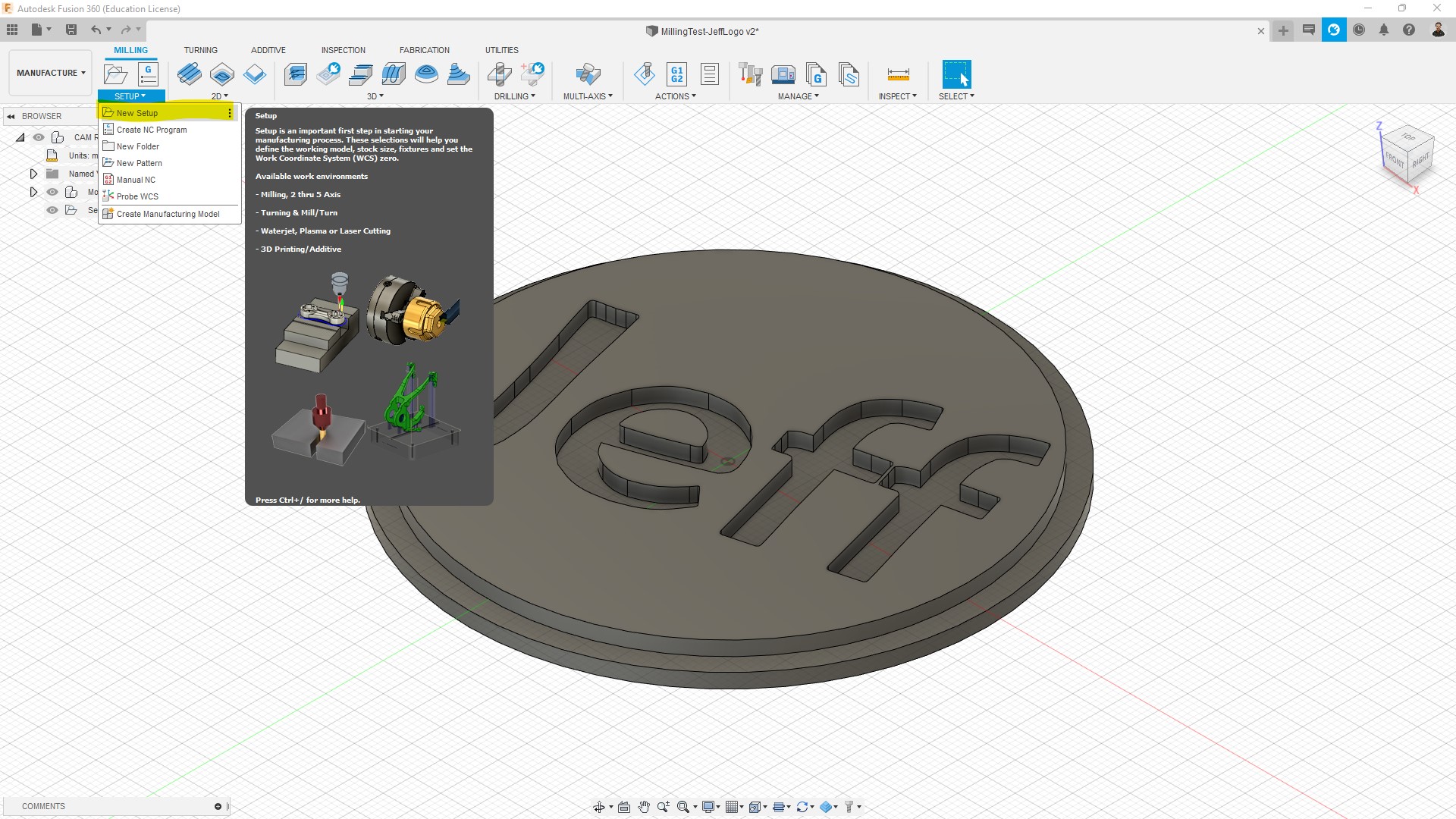Open the Post Process G1G2 icon

676,74
